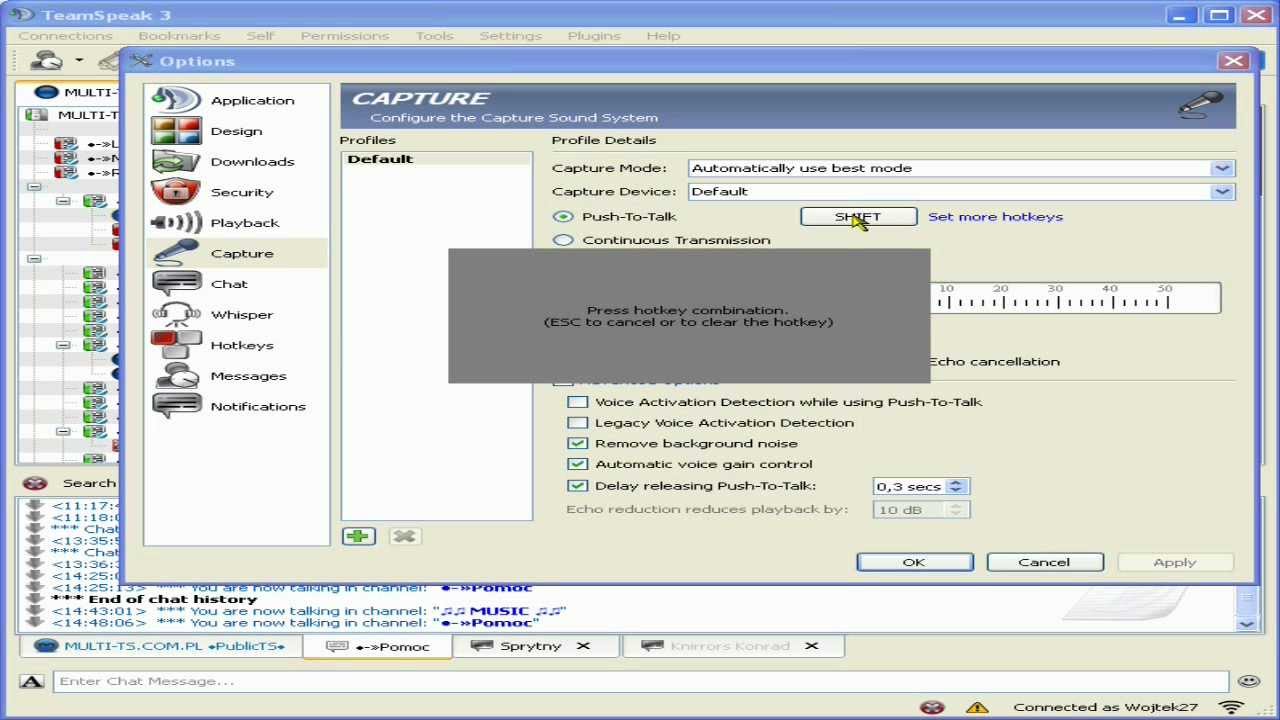Click the End of chat history line
The image size is (1280, 720).
coord(172,599)
